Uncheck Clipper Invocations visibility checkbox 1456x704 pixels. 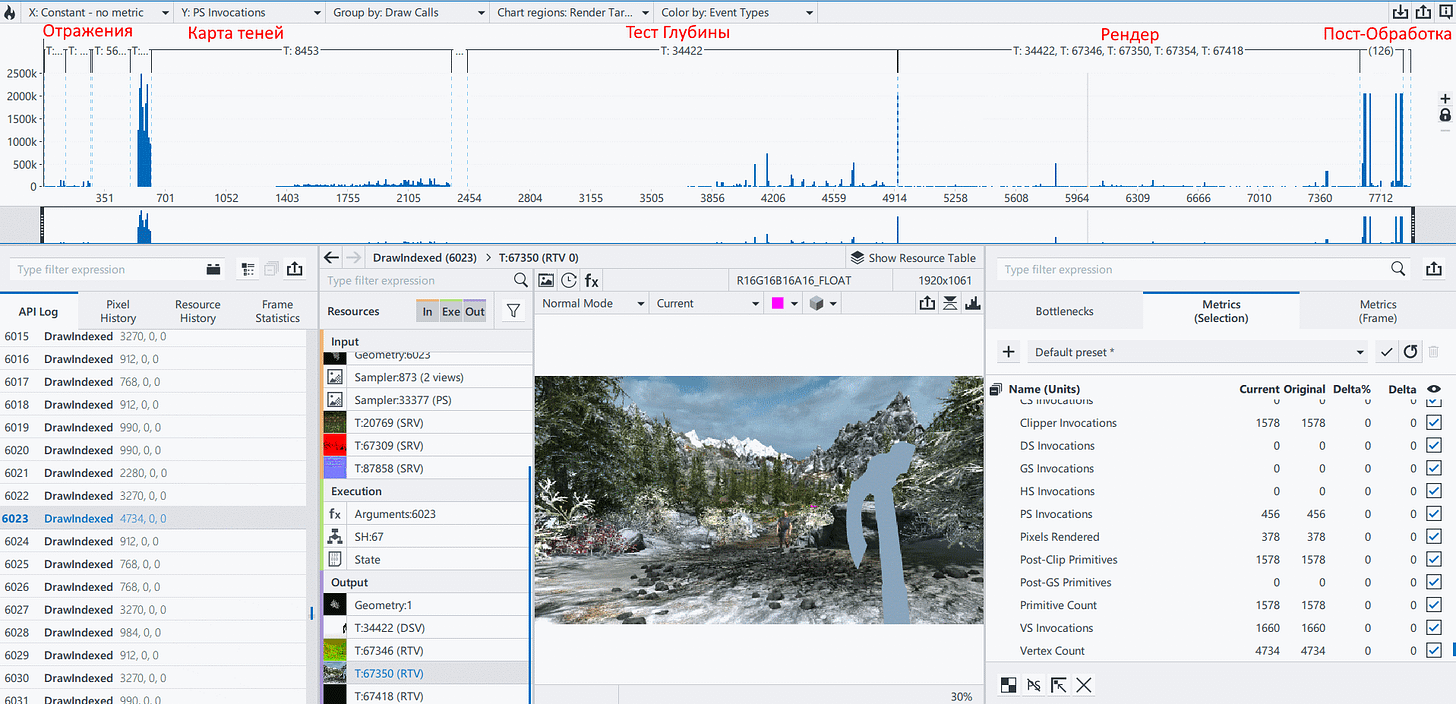click(x=1435, y=423)
